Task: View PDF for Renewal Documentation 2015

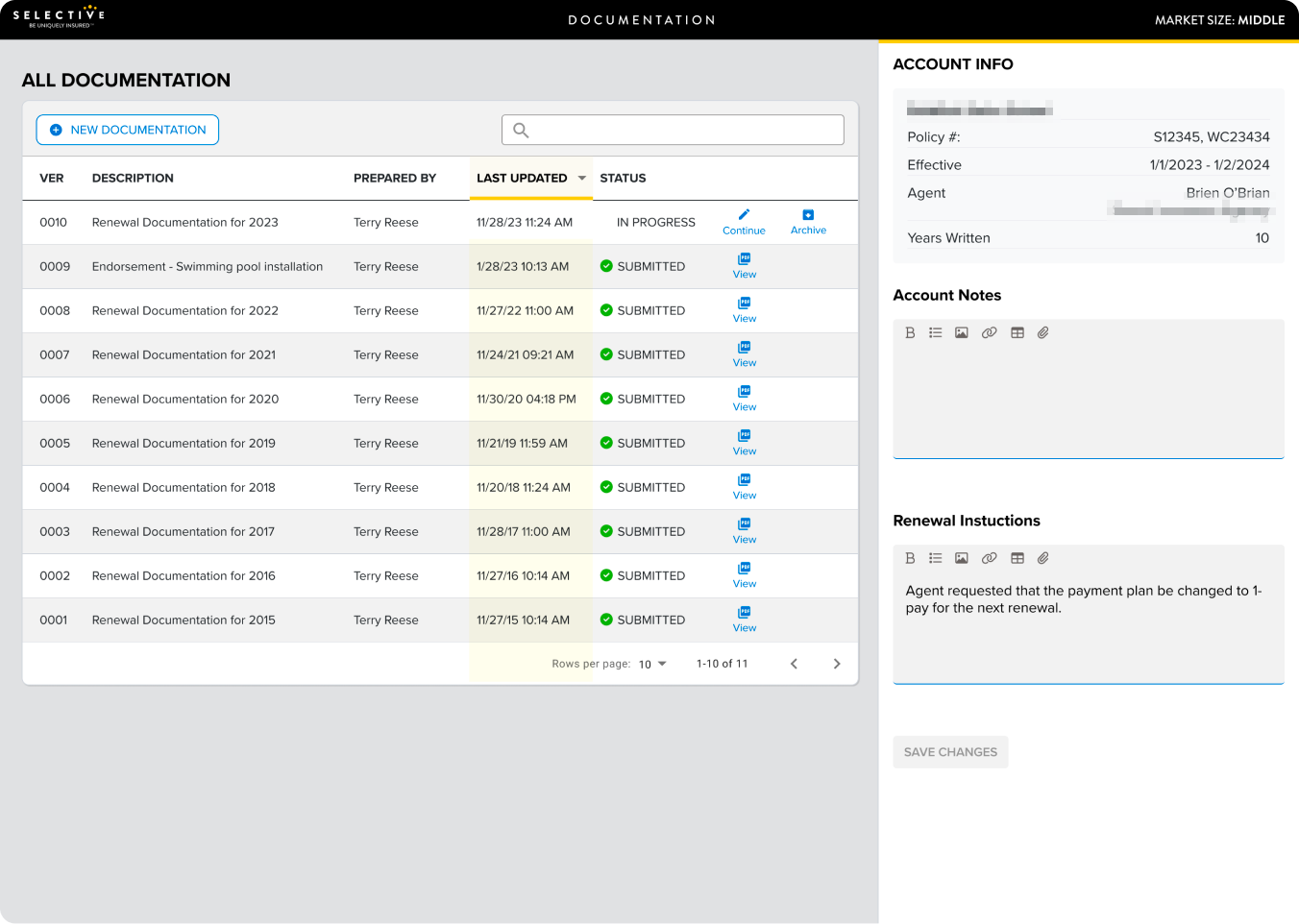Action: pyautogui.click(x=745, y=620)
